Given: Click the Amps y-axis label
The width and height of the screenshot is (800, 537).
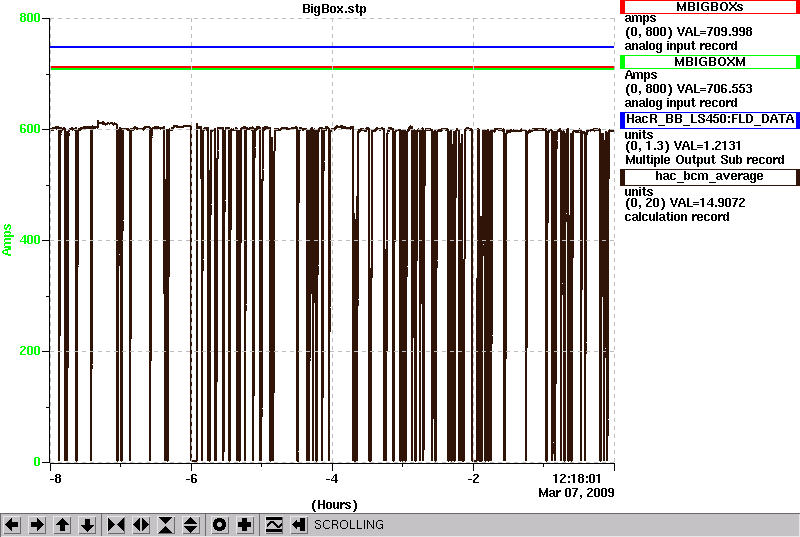Looking at the screenshot, I should point(7,240).
